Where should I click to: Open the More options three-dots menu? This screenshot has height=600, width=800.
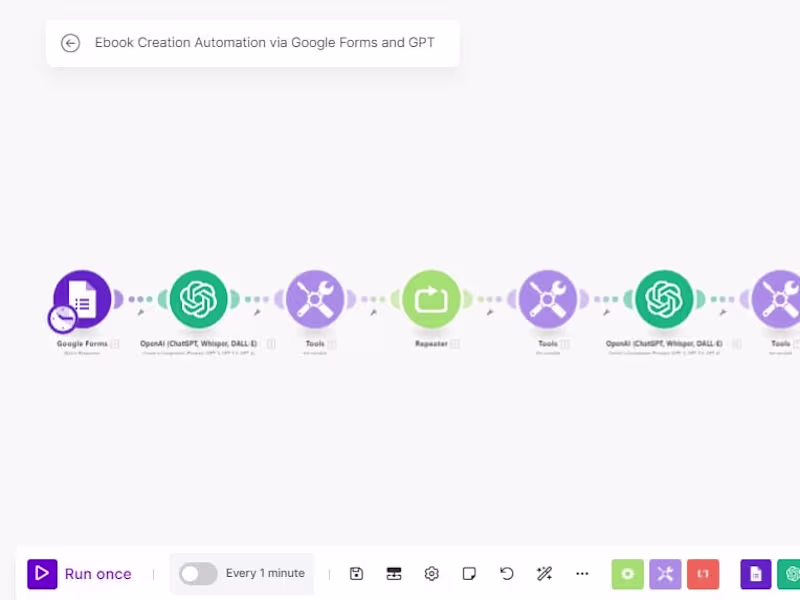[x=582, y=573]
